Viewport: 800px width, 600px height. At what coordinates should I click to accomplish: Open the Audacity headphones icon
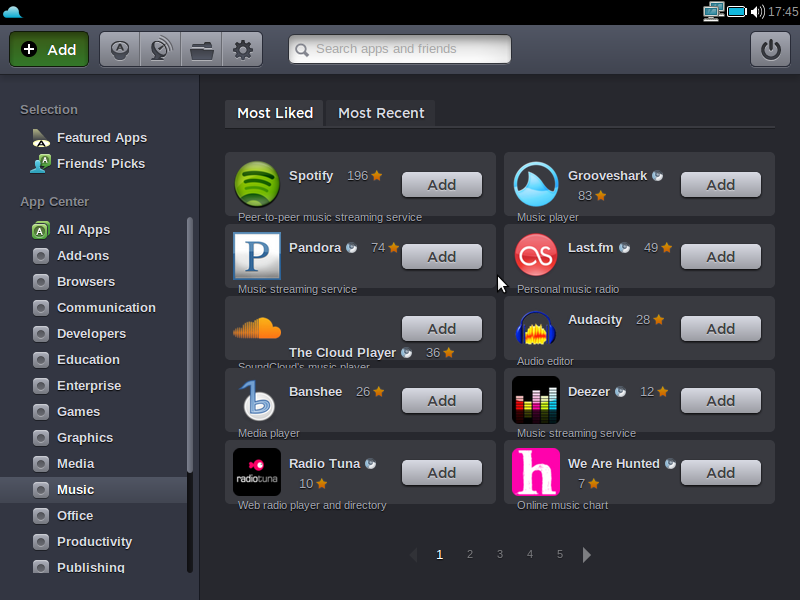point(536,328)
